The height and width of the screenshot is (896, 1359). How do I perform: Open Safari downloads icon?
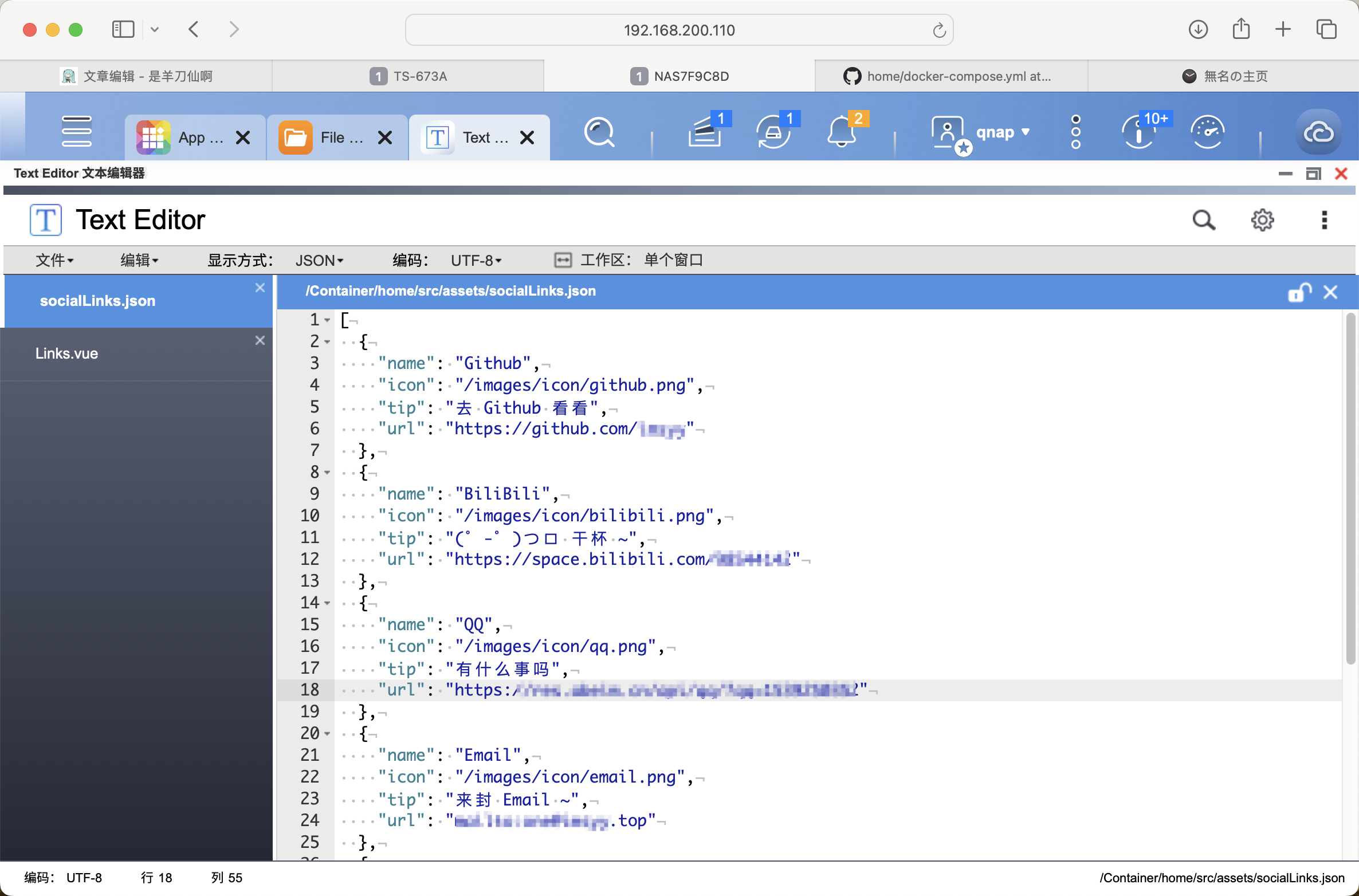click(x=1198, y=29)
